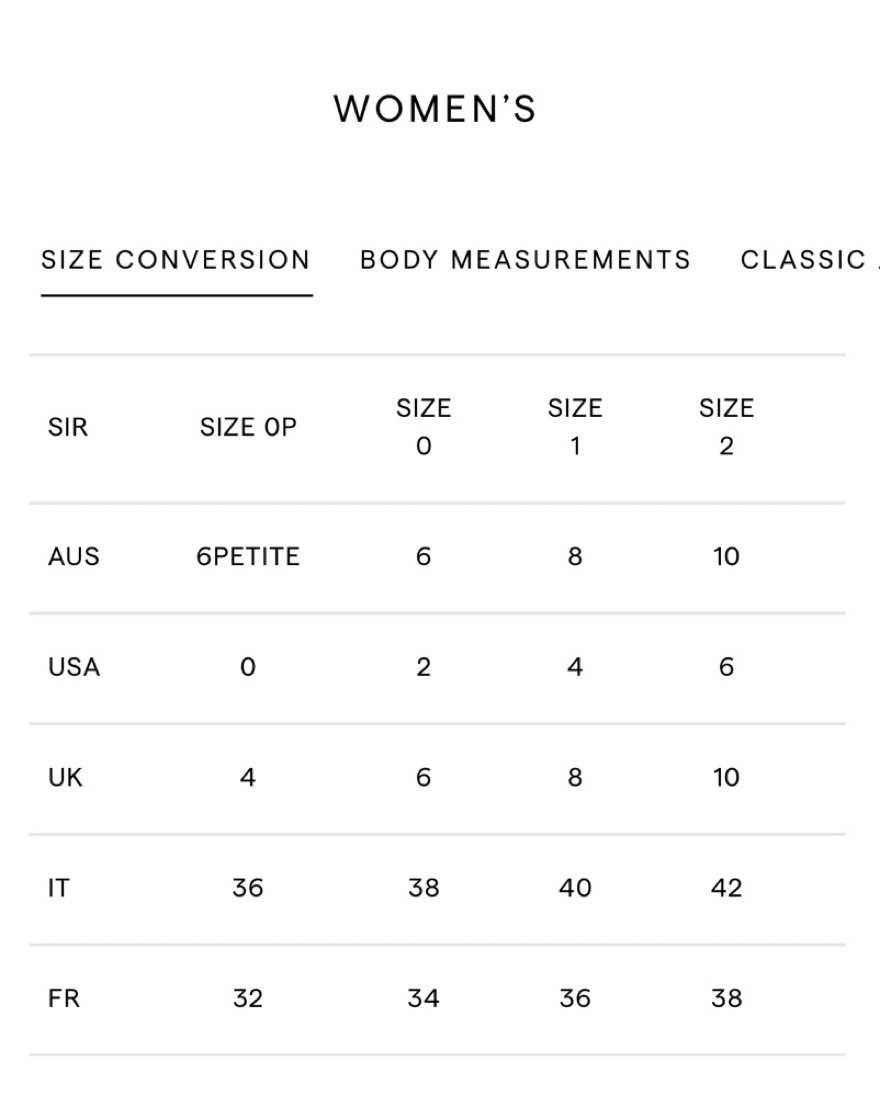Select the SIZE 1 column header

(x=575, y=427)
